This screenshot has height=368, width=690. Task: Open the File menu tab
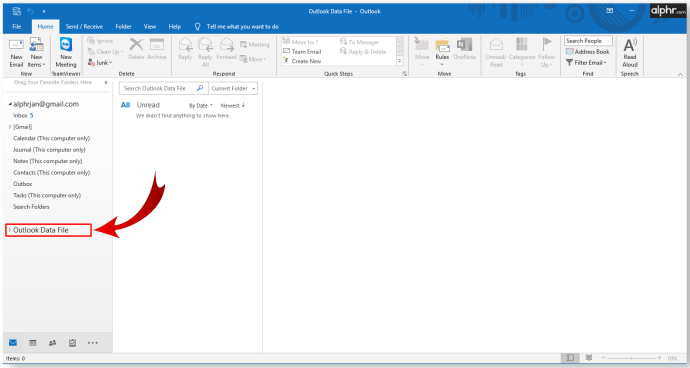17,27
